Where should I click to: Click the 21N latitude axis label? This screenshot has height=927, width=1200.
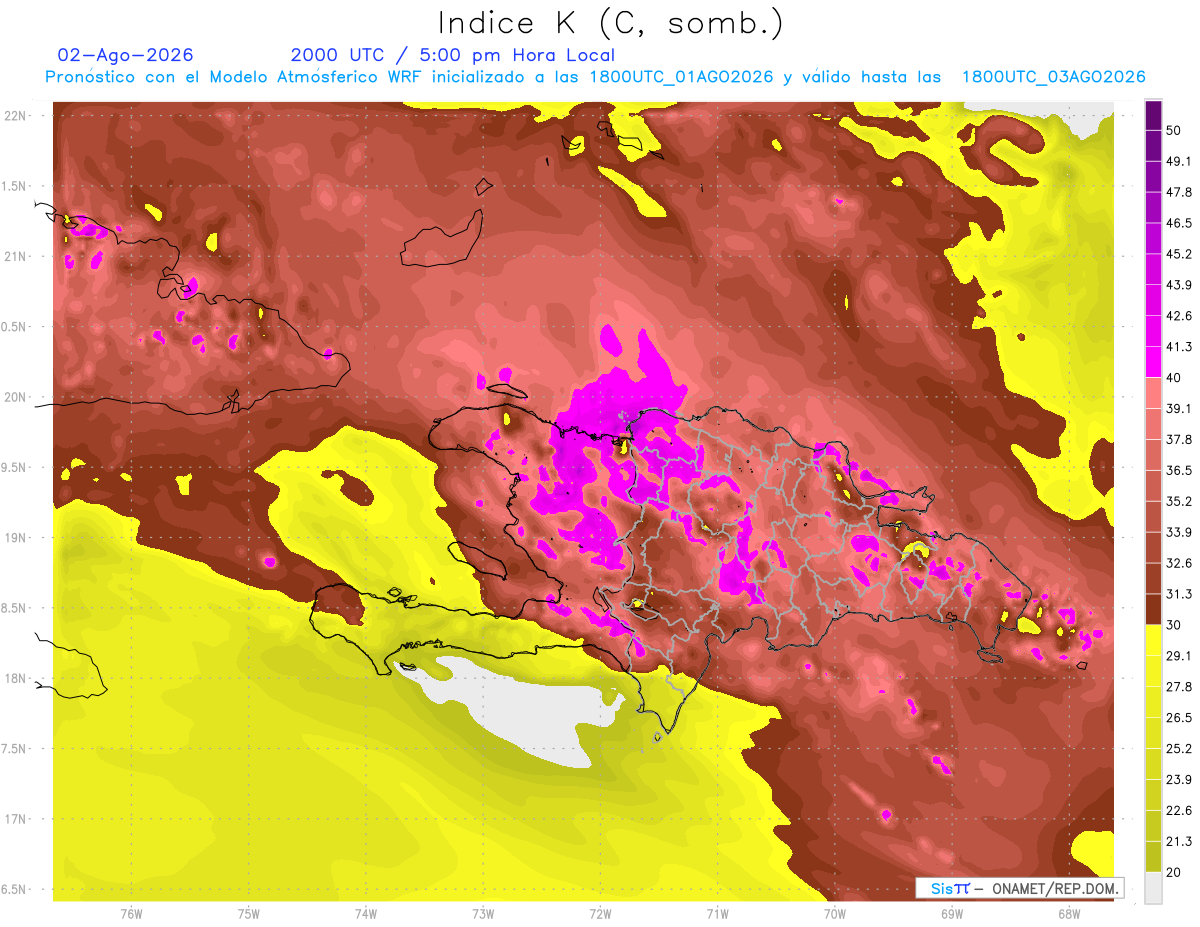pos(15,256)
